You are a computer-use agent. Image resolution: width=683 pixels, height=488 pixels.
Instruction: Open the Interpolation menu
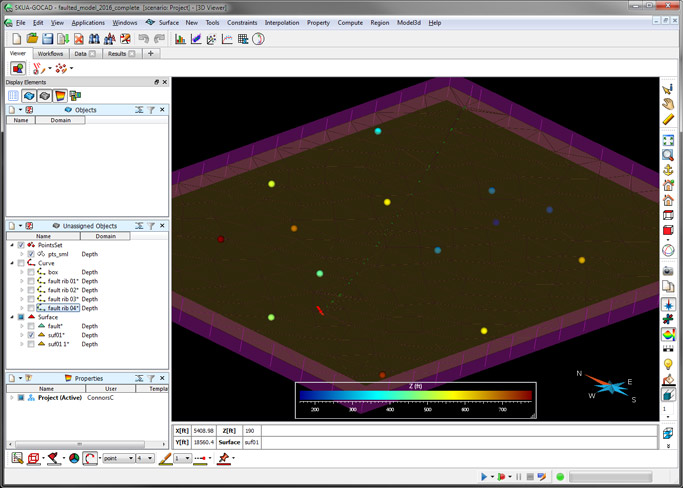[x=282, y=23]
